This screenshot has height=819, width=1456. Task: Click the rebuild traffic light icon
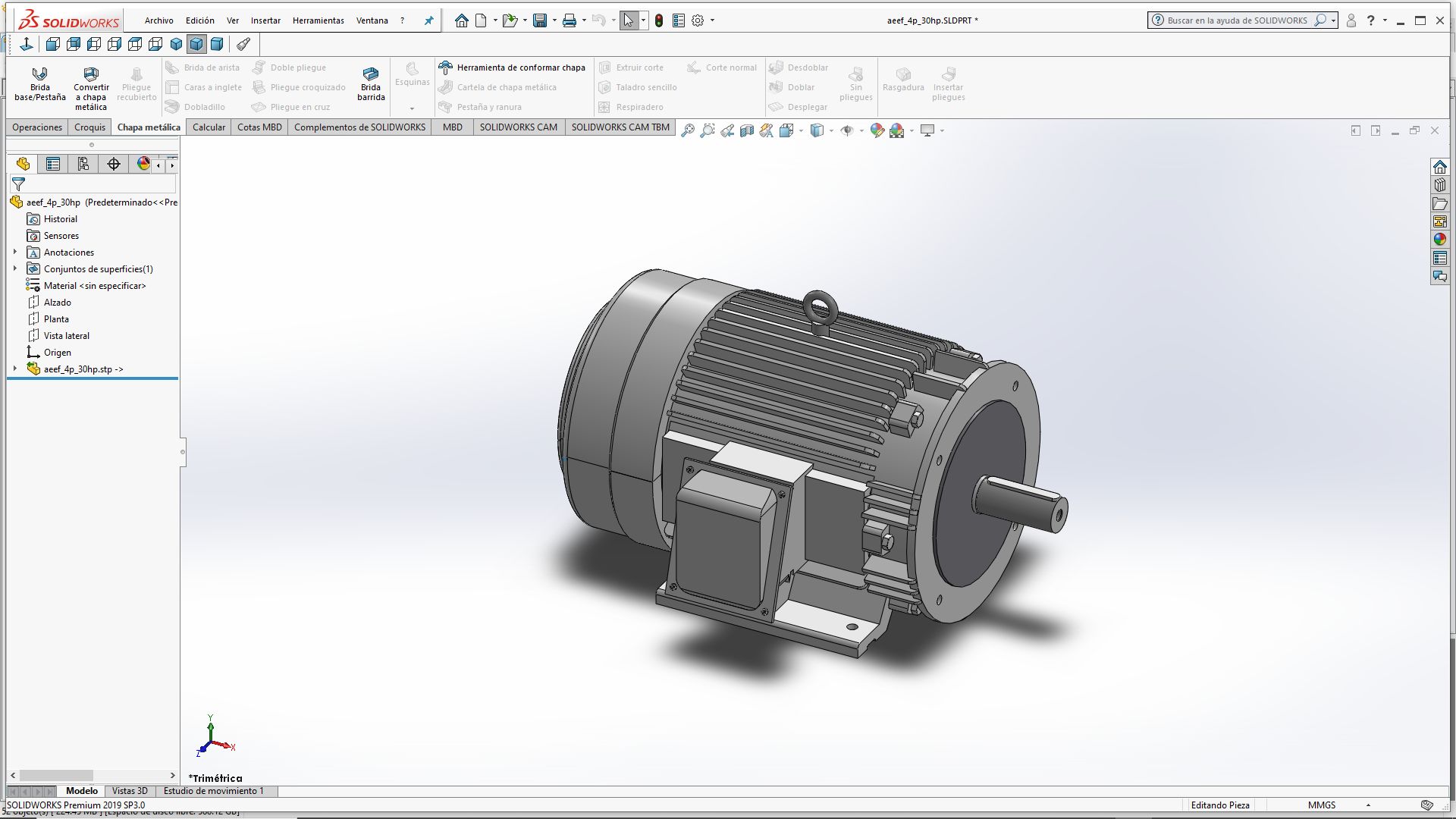click(x=659, y=20)
